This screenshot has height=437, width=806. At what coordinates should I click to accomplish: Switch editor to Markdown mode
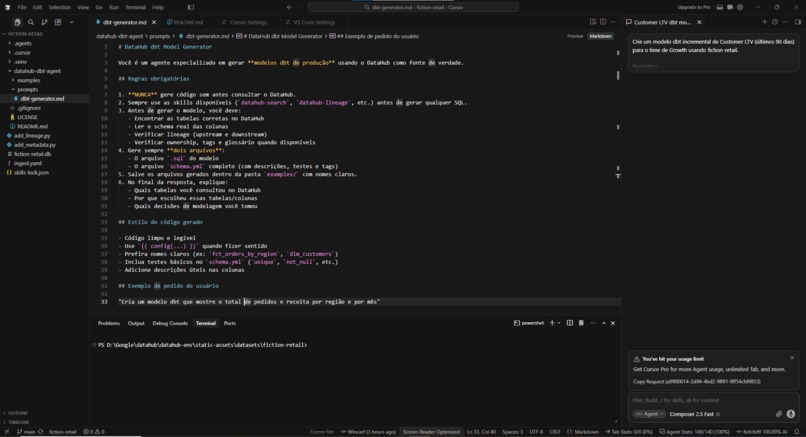point(600,36)
